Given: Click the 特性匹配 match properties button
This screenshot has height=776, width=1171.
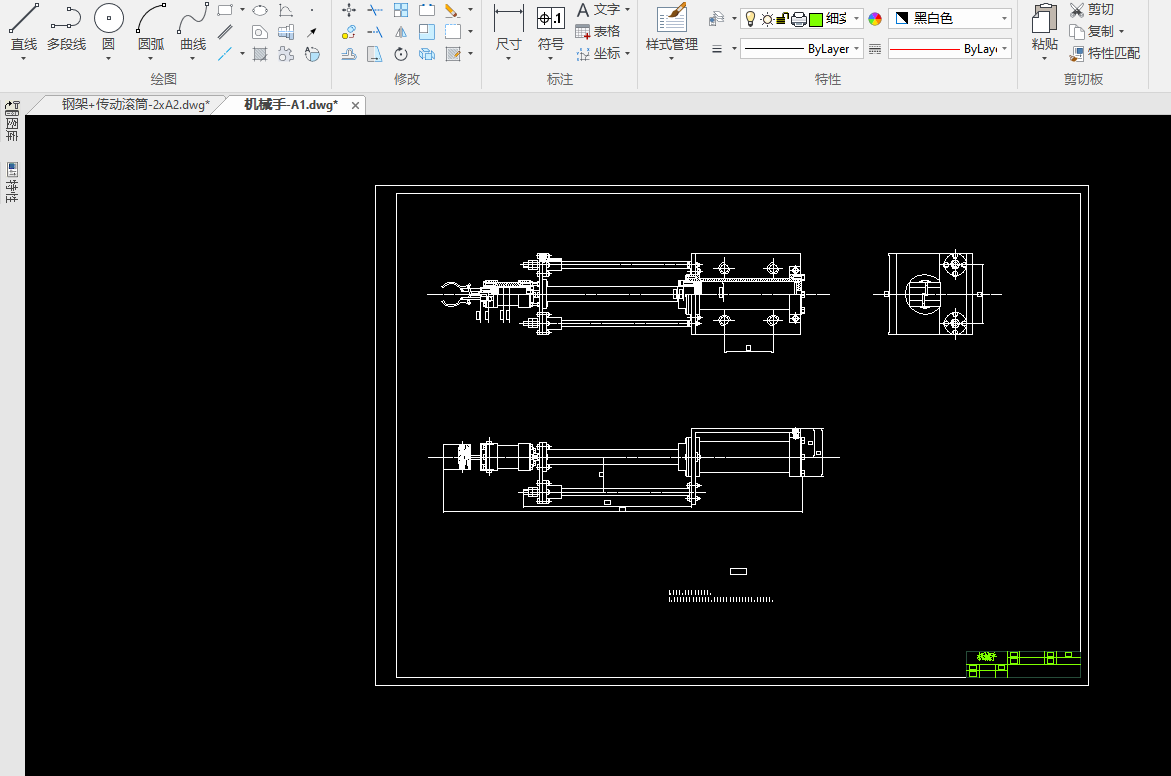Looking at the screenshot, I should point(1105,54).
